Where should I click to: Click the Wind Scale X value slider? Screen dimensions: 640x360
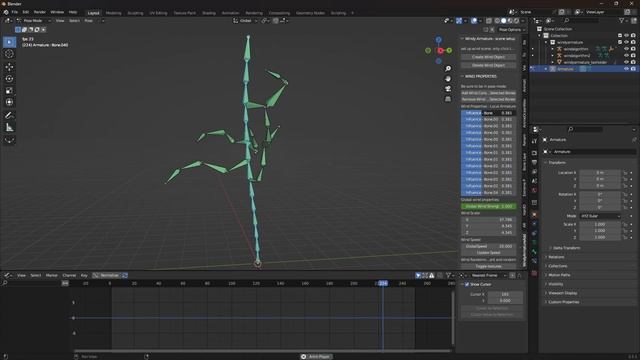coord(488,220)
